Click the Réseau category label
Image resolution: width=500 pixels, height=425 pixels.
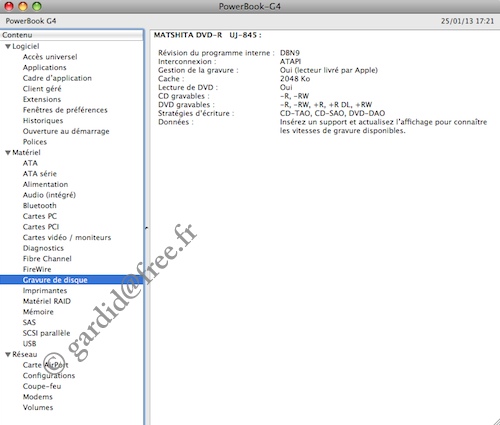click(25, 354)
